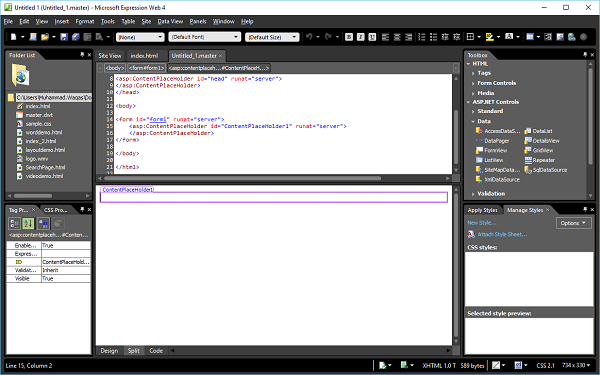The image size is (600, 375).
Task: Toggle Show categorized list in Tag Properties
Action: pyautogui.click(x=15, y=223)
